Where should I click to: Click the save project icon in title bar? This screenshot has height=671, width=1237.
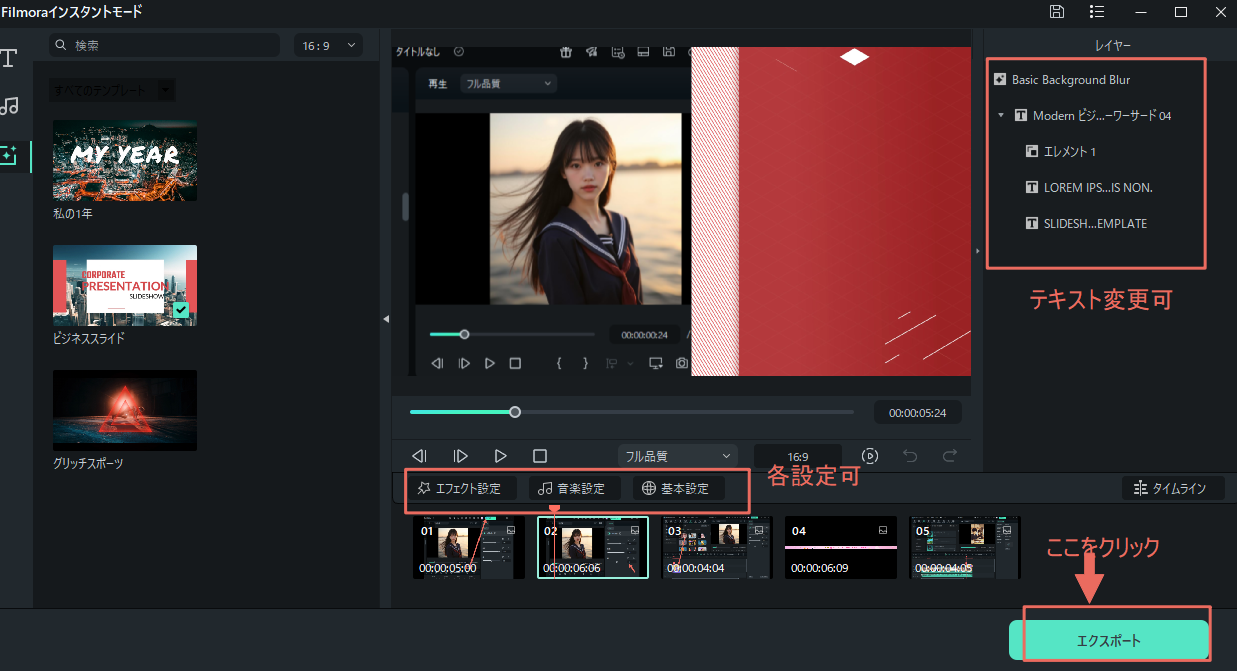click(1057, 12)
